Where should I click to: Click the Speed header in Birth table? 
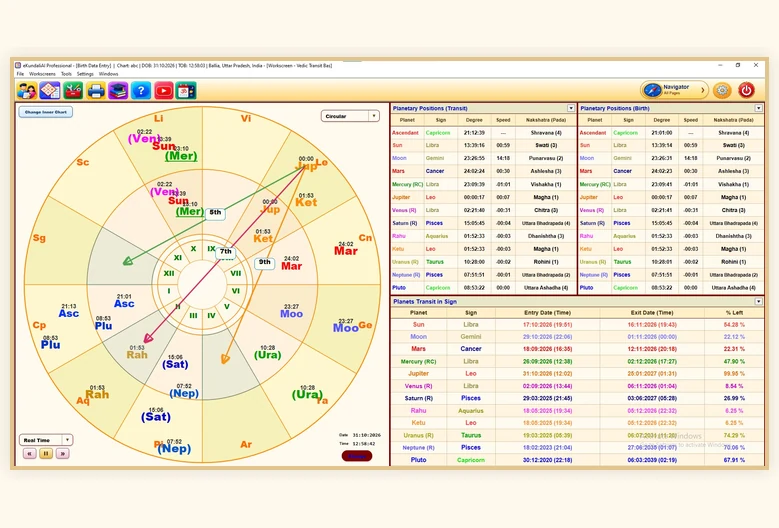click(691, 120)
